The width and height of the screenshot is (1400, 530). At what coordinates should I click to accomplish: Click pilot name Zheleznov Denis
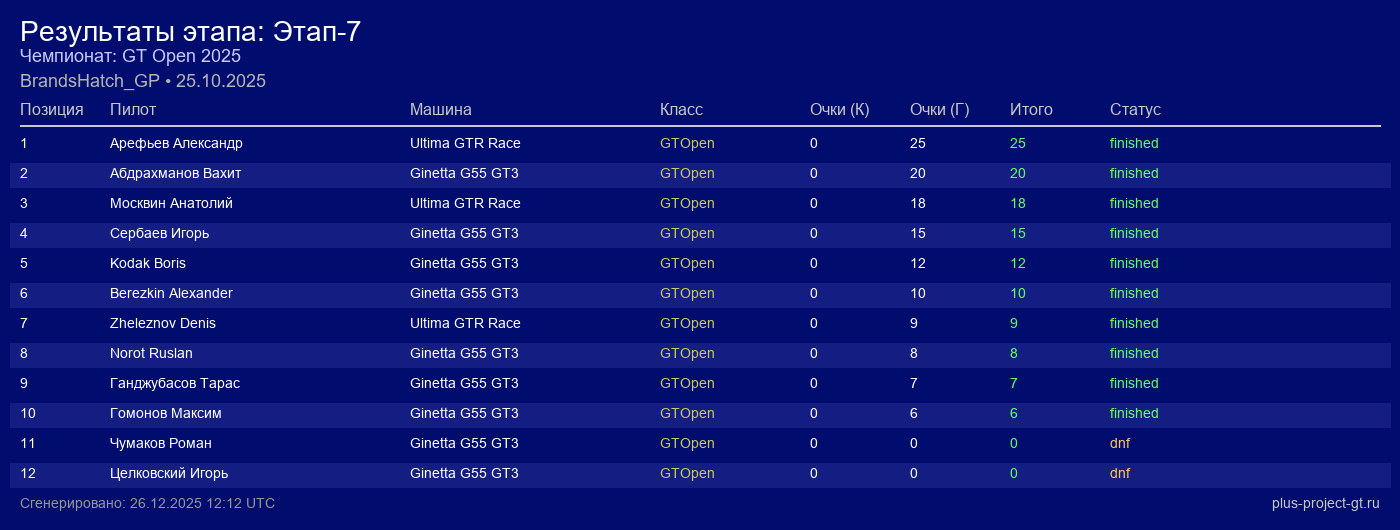click(x=162, y=323)
